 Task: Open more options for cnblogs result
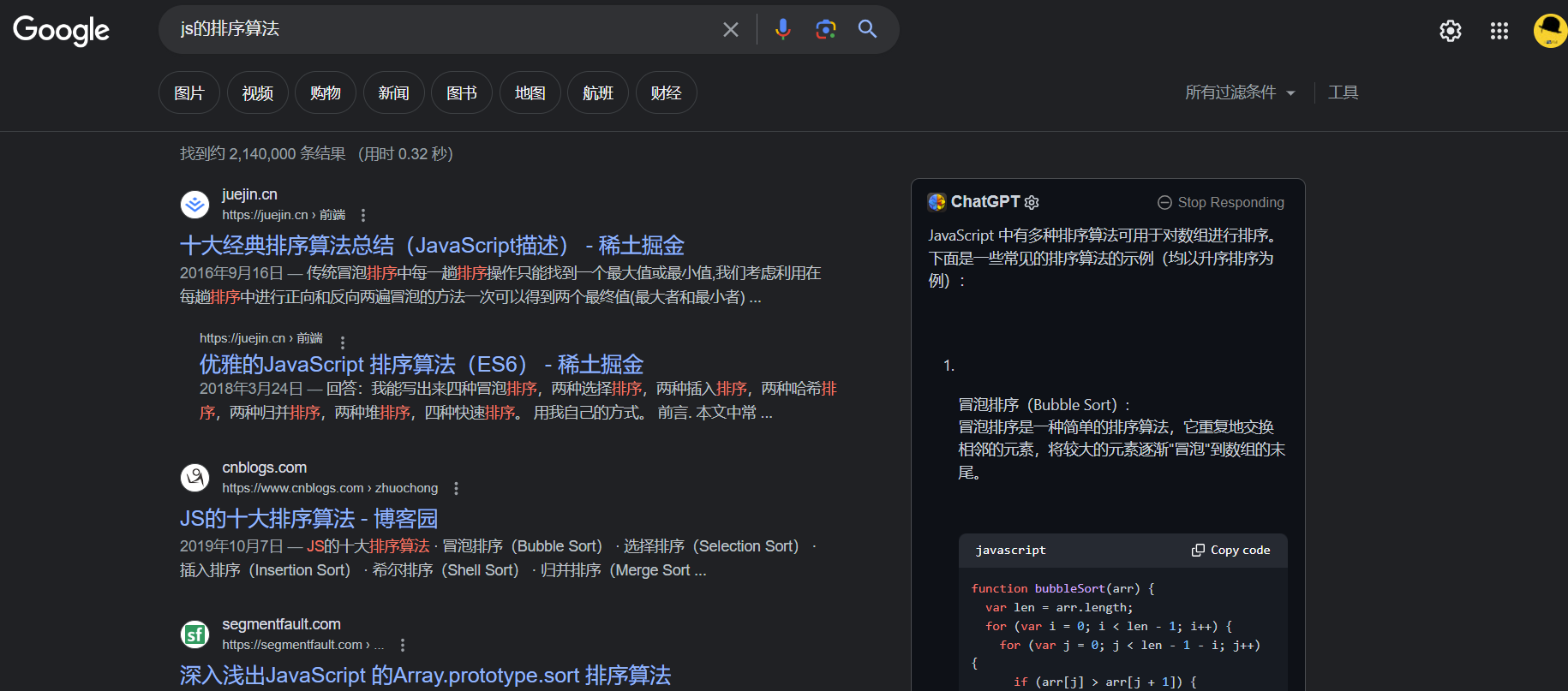pos(456,488)
